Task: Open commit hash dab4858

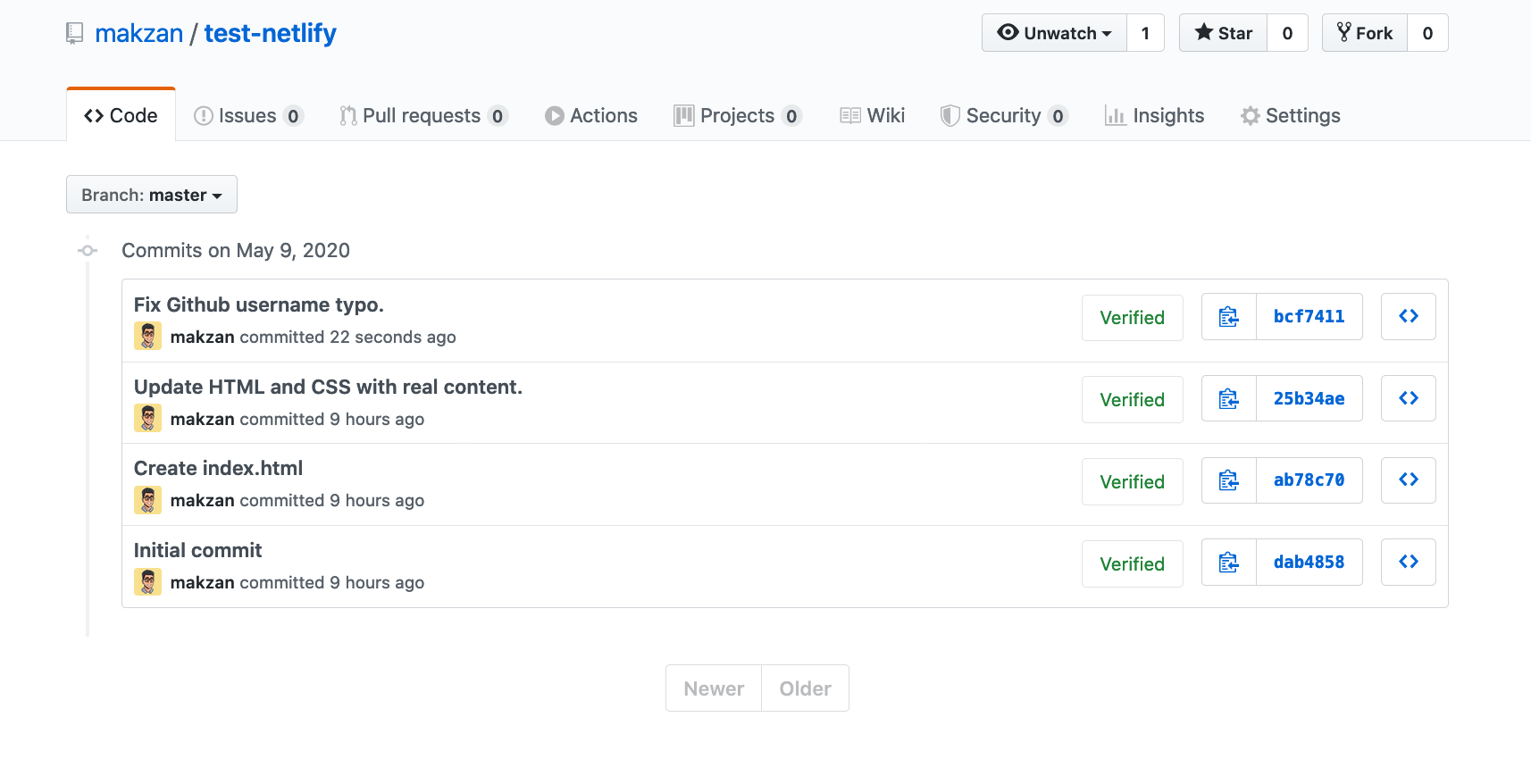Action: (x=1309, y=562)
